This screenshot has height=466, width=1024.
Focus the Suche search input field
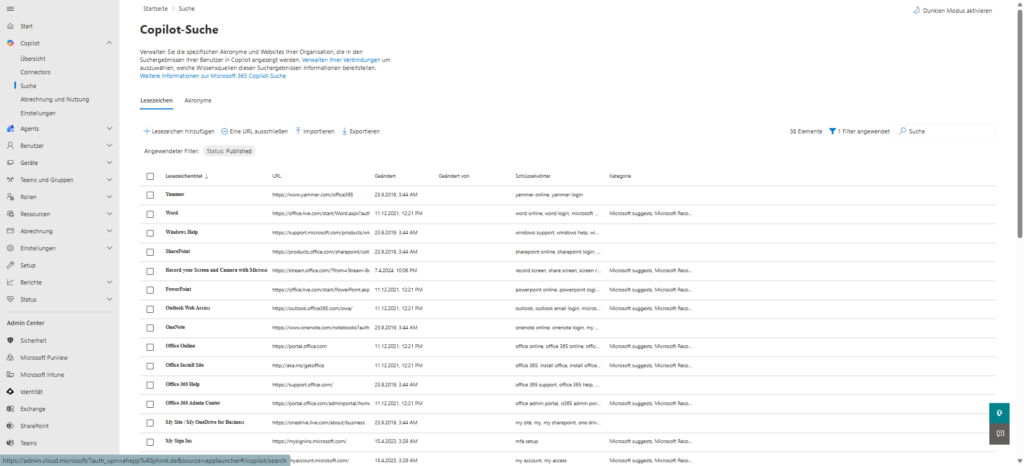950,131
